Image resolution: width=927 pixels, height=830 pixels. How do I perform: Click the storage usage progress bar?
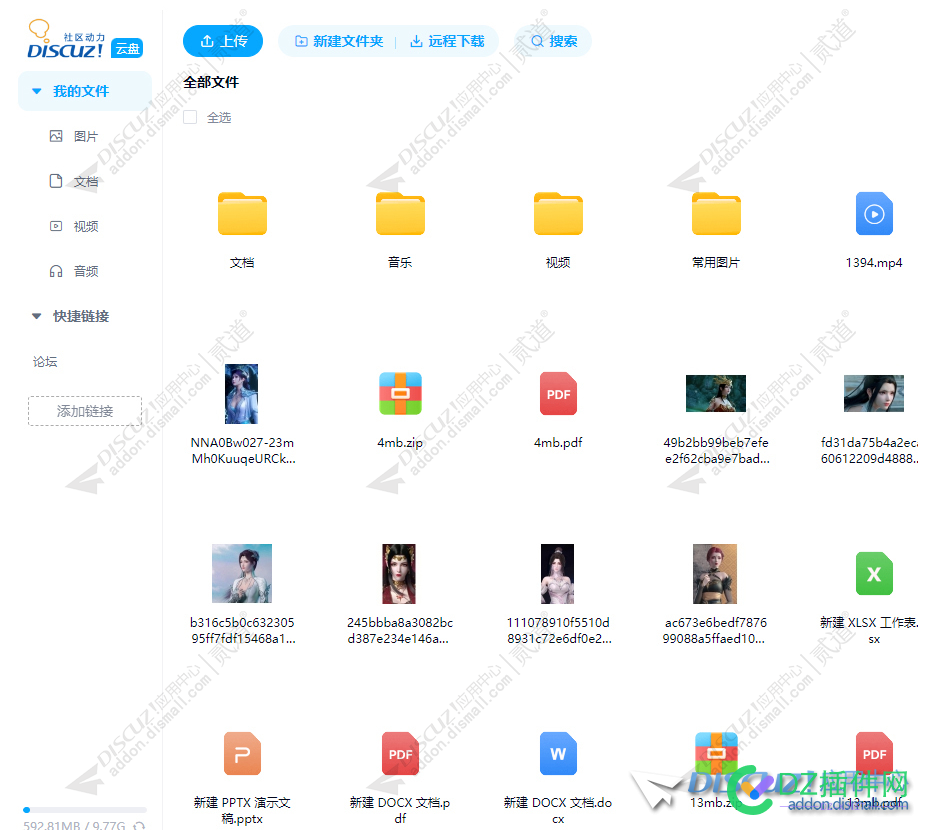point(85,810)
